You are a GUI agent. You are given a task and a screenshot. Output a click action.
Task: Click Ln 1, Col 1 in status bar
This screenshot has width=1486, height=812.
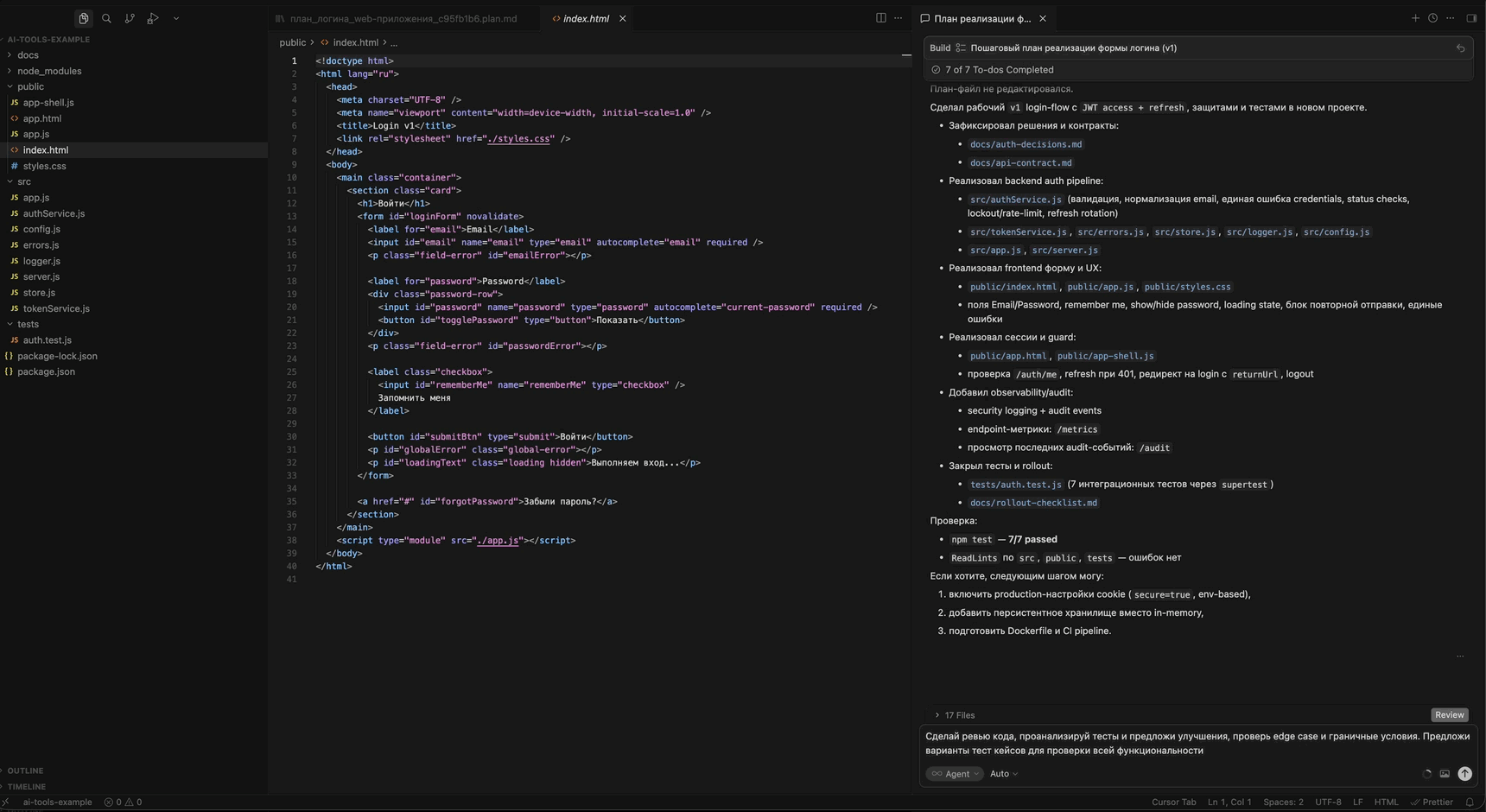(1229, 802)
